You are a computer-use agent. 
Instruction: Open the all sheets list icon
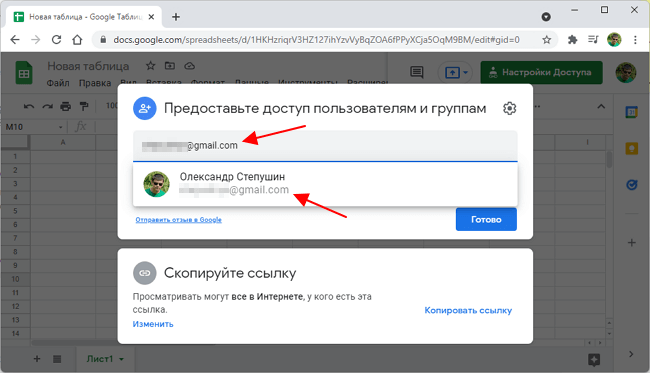point(57,359)
